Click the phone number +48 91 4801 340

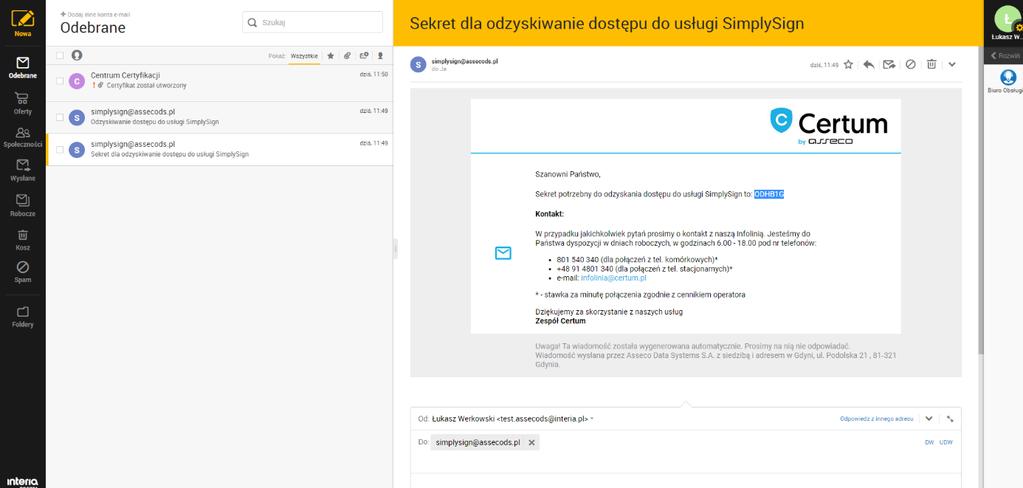point(585,269)
